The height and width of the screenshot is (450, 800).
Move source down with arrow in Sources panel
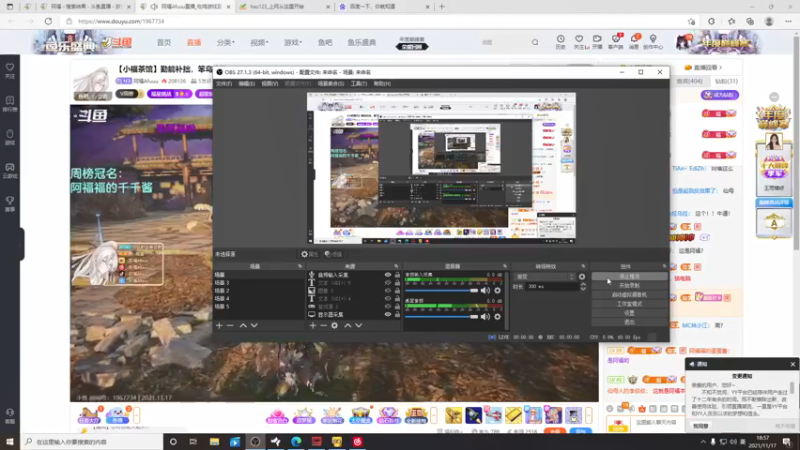(x=359, y=326)
